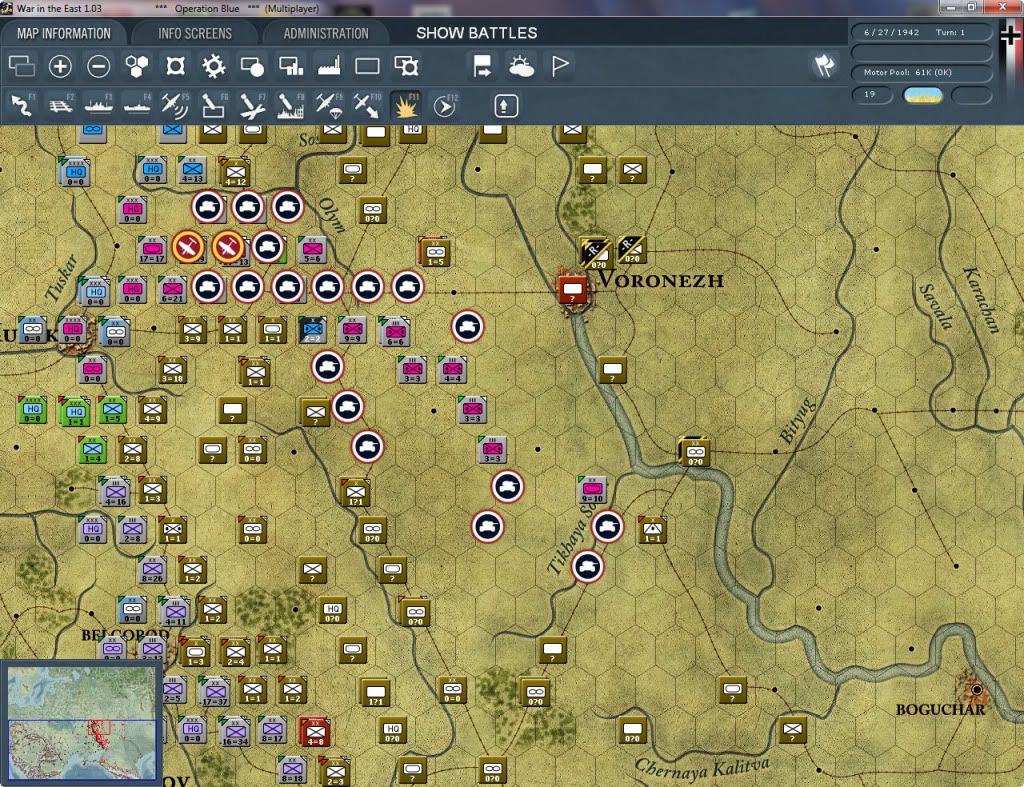The image size is (1024, 787).
Task: Select the blue 4=13 unit counter
Action: click(x=192, y=170)
